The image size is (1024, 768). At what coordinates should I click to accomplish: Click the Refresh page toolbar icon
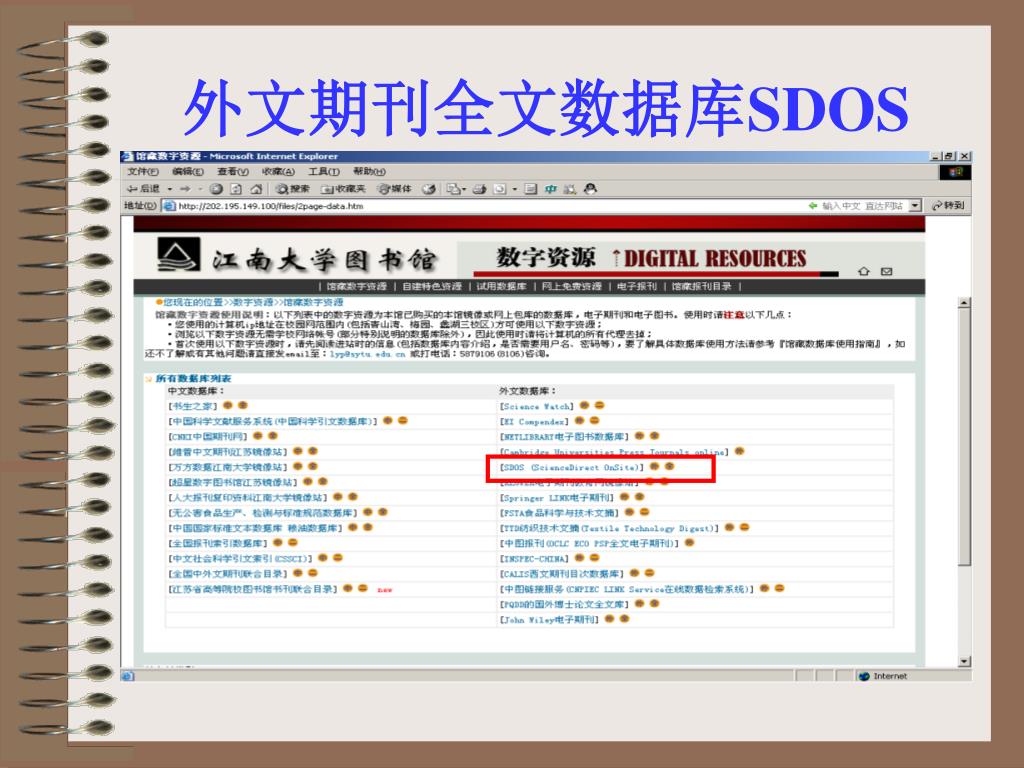click(236, 189)
